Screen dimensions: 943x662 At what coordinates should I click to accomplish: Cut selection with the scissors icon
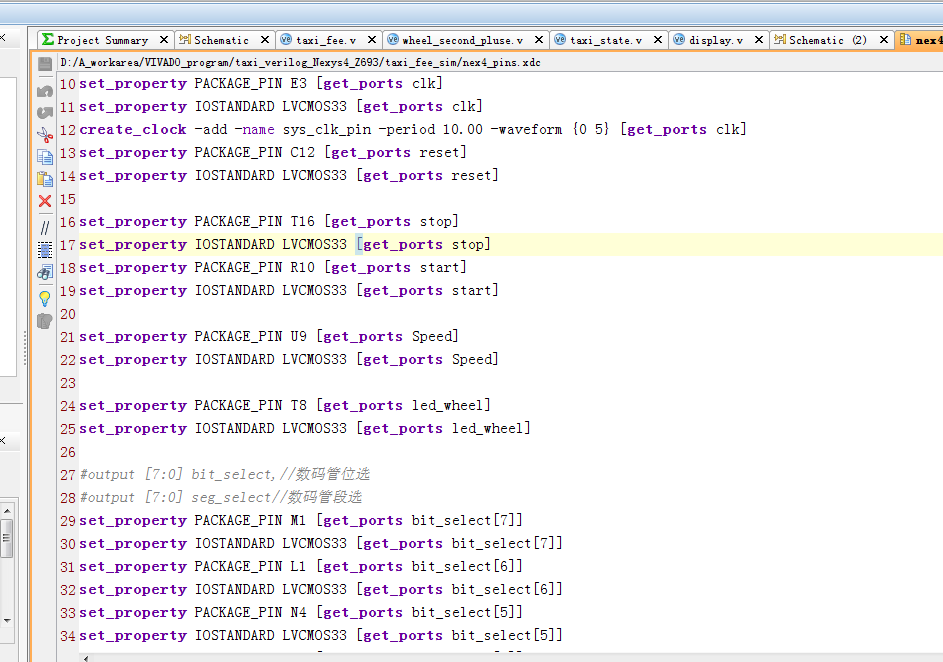(45, 135)
